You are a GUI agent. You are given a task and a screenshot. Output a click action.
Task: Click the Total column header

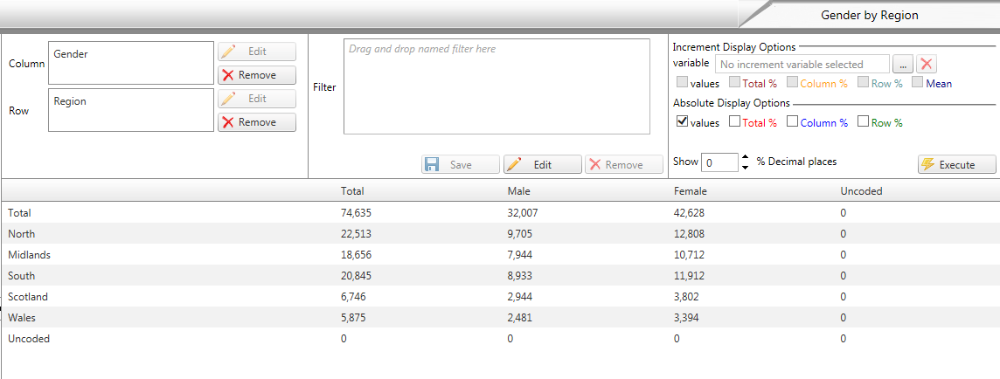(x=353, y=191)
